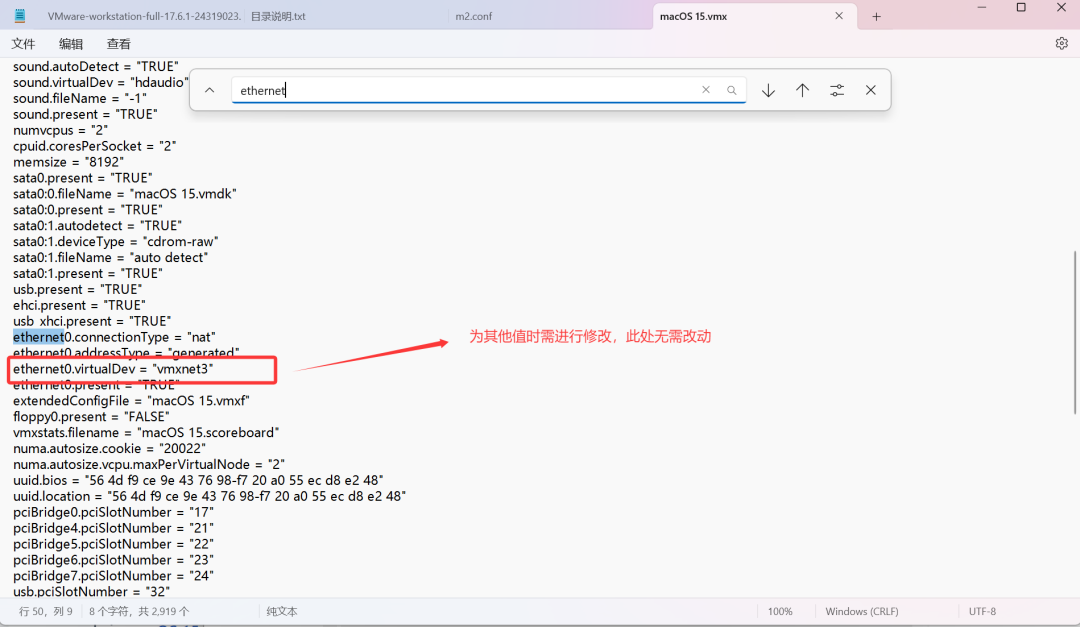Viewport: 1080px width, 627px height.
Task: Click line ethernet0.virtualDev = "vmxnet3"
Action: coord(113,369)
